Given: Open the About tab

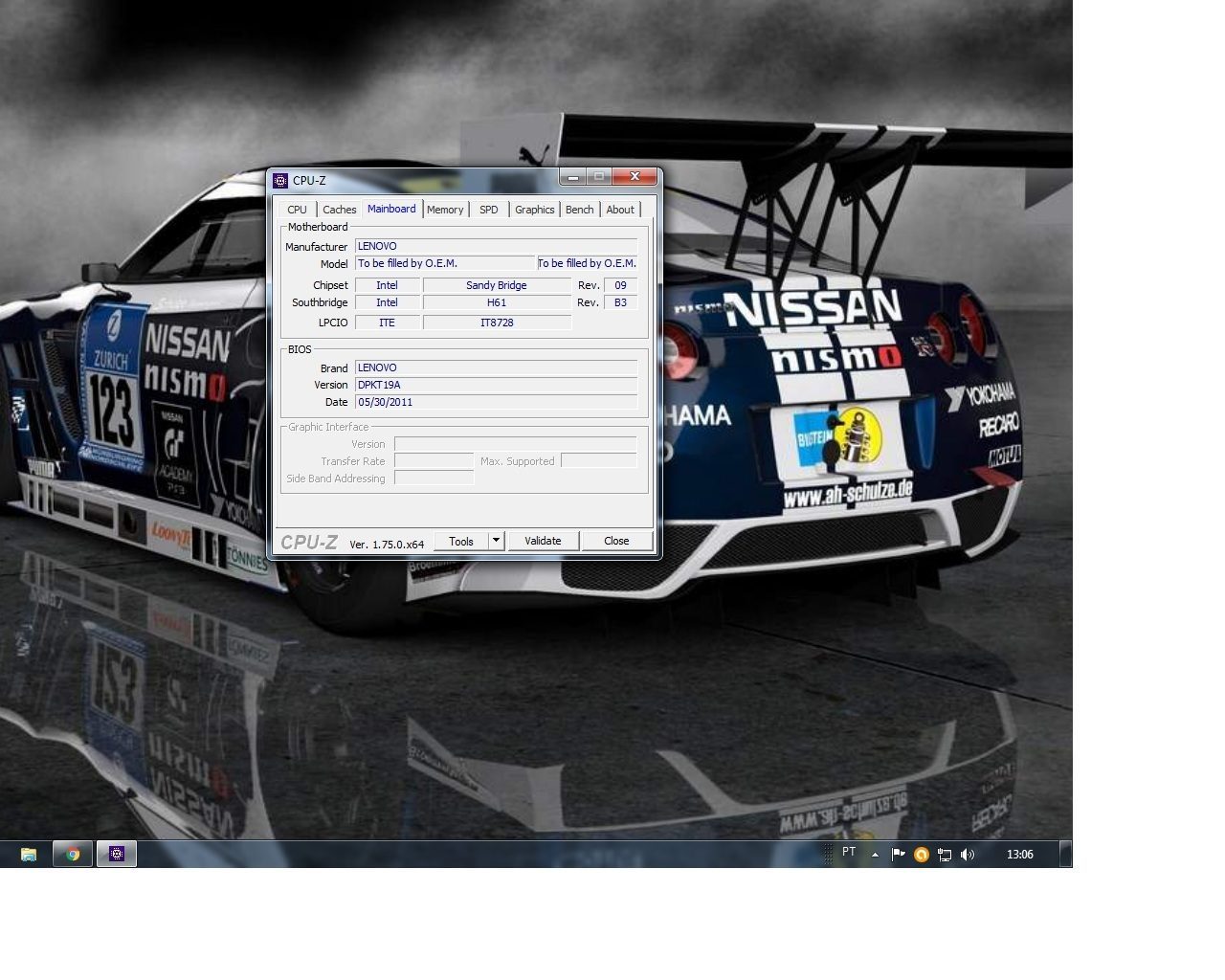Looking at the screenshot, I should click(620, 210).
